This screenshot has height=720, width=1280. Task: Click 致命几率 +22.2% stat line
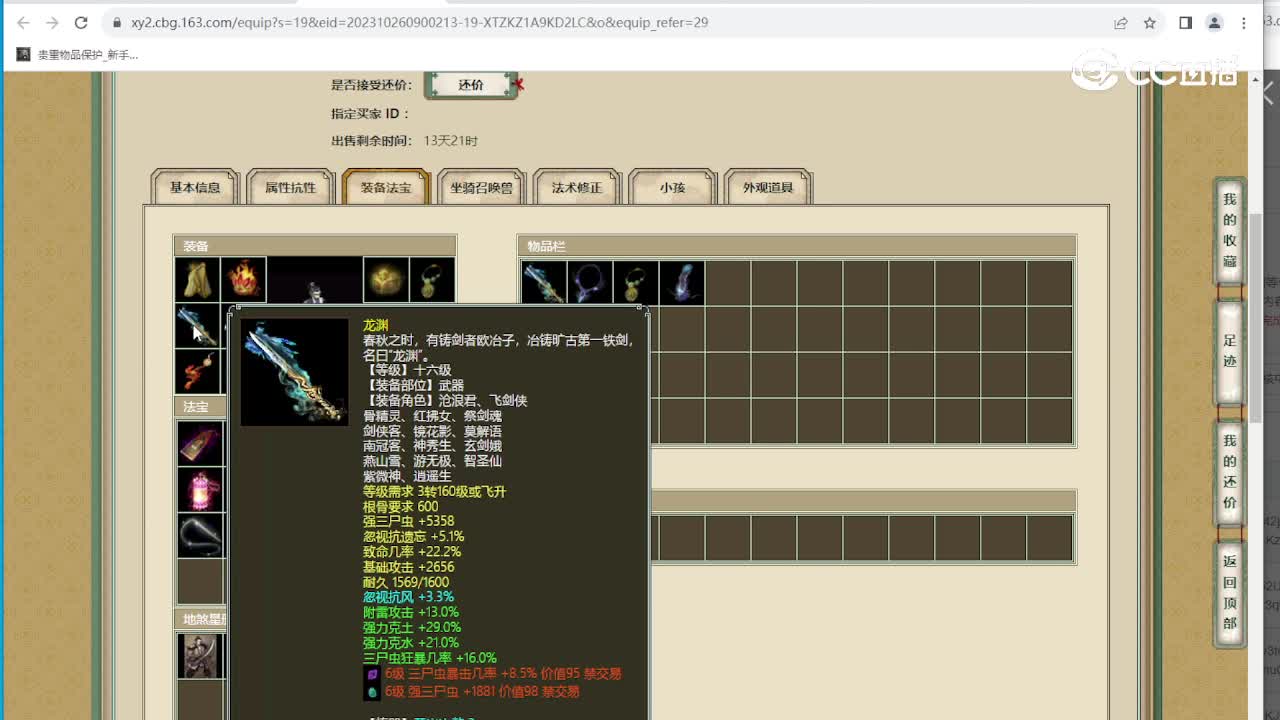point(412,552)
